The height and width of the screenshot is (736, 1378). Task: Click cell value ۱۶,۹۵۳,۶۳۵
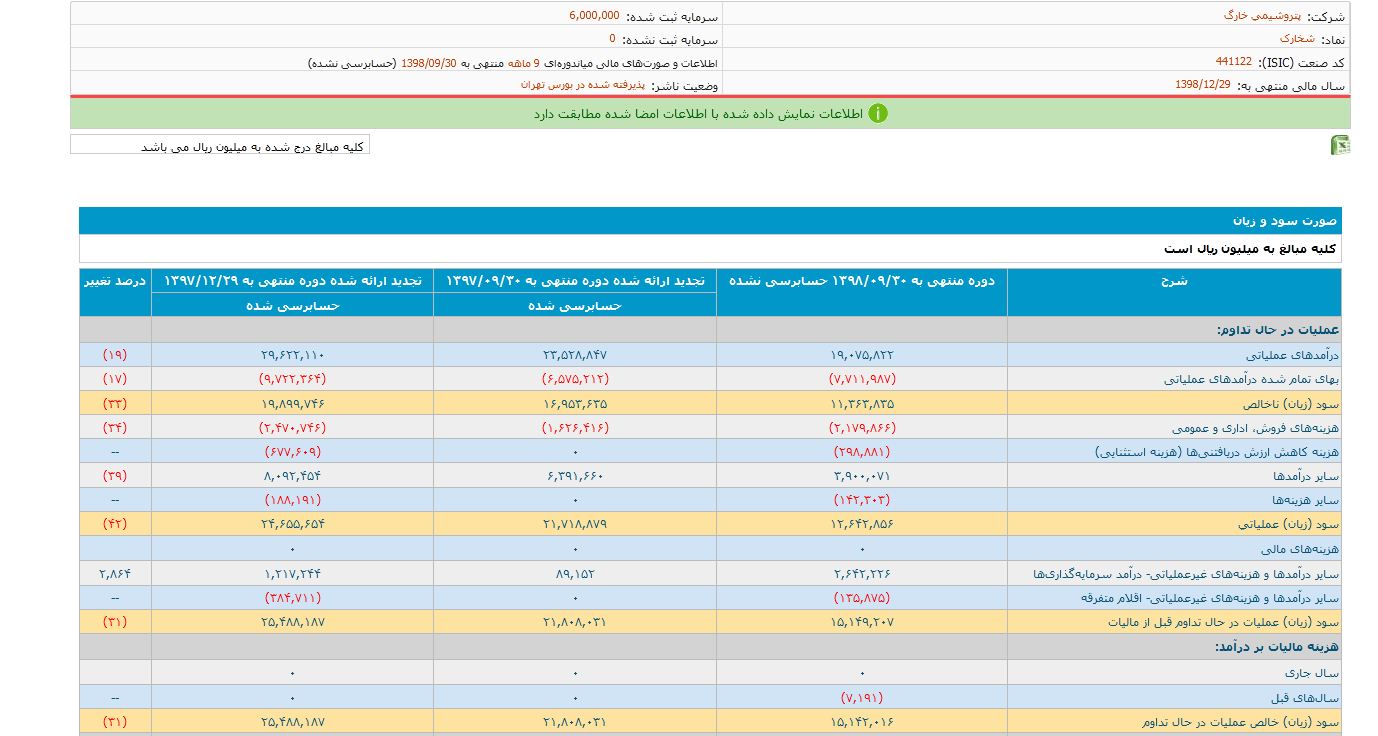(x=575, y=403)
